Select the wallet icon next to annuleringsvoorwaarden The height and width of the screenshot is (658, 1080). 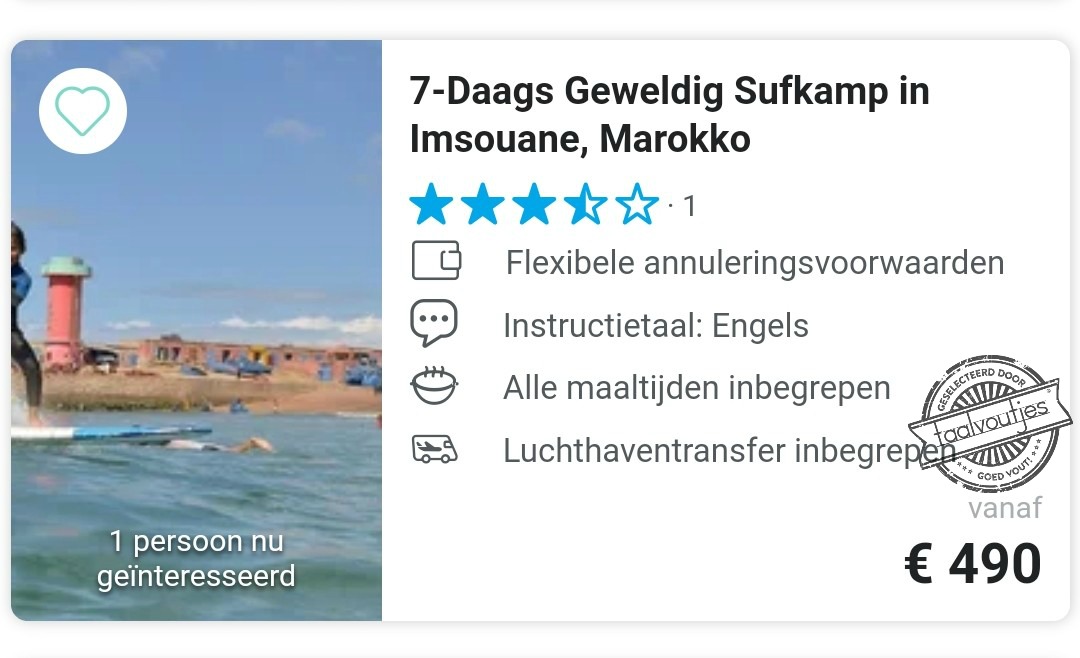(x=436, y=260)
